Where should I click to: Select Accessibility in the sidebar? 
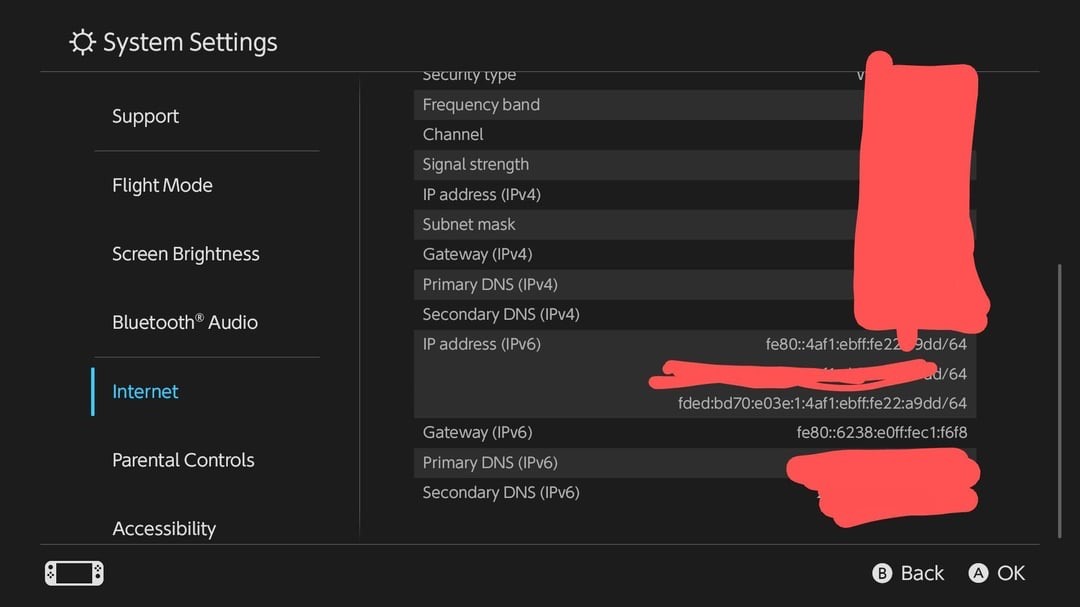coord(164,528)
